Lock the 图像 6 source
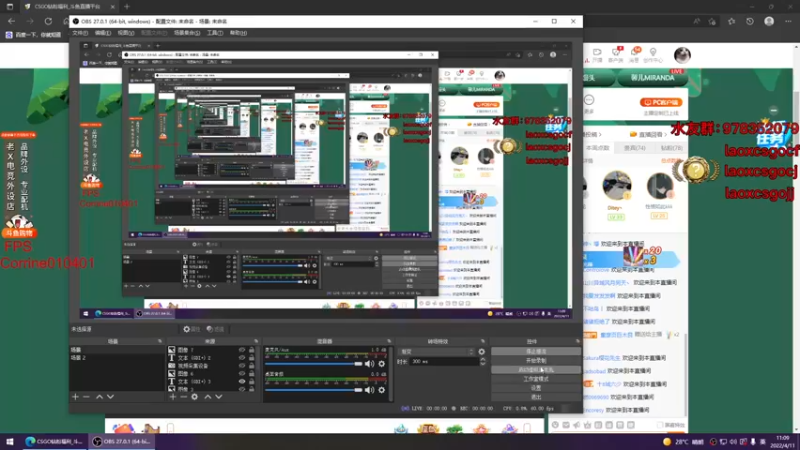The height and width of the screenshot is (450, 800). click(x=252, y=373)
